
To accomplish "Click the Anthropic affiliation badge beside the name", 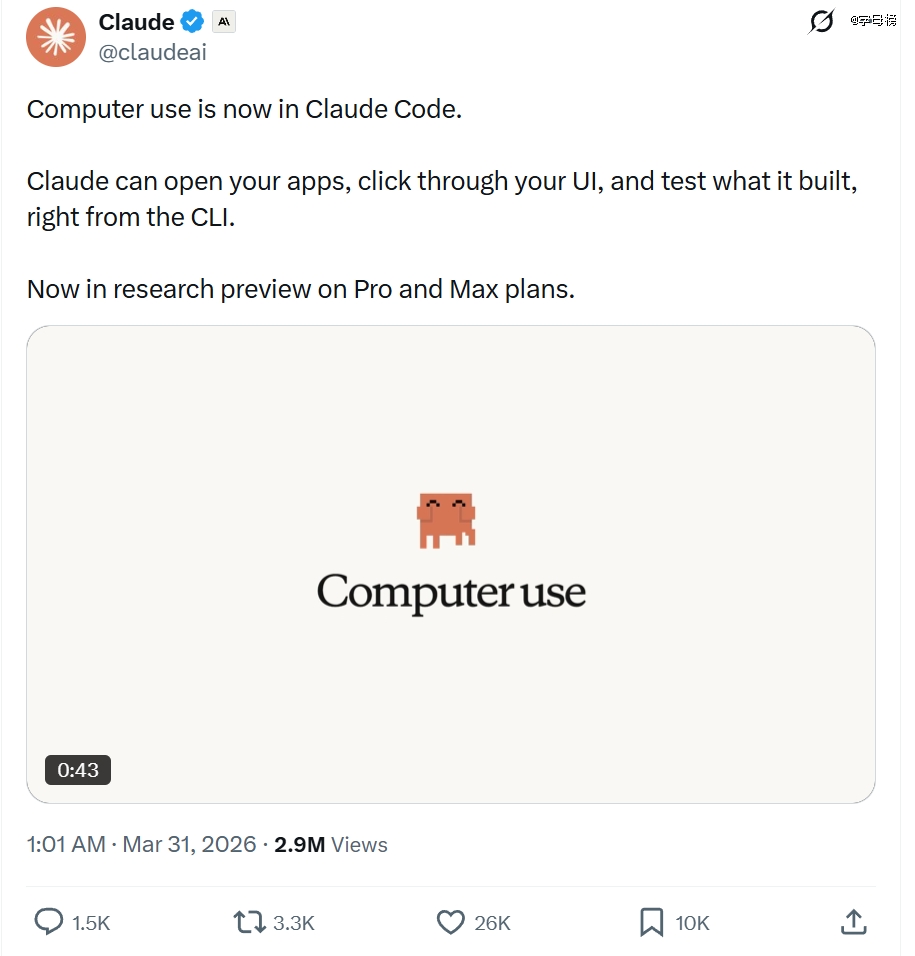I will (224, 22).
